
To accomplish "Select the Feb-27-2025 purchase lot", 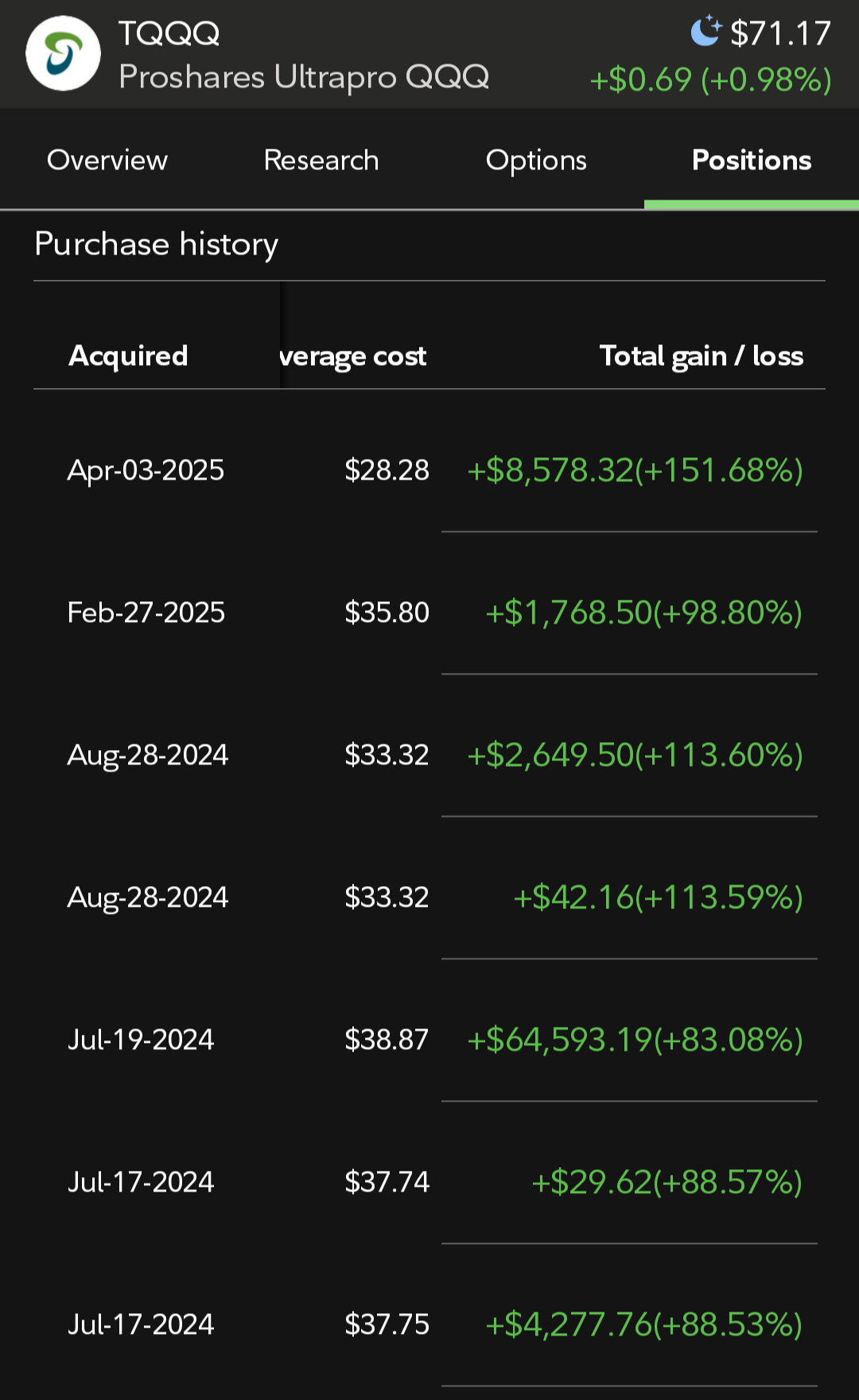I will click(429, 612).
